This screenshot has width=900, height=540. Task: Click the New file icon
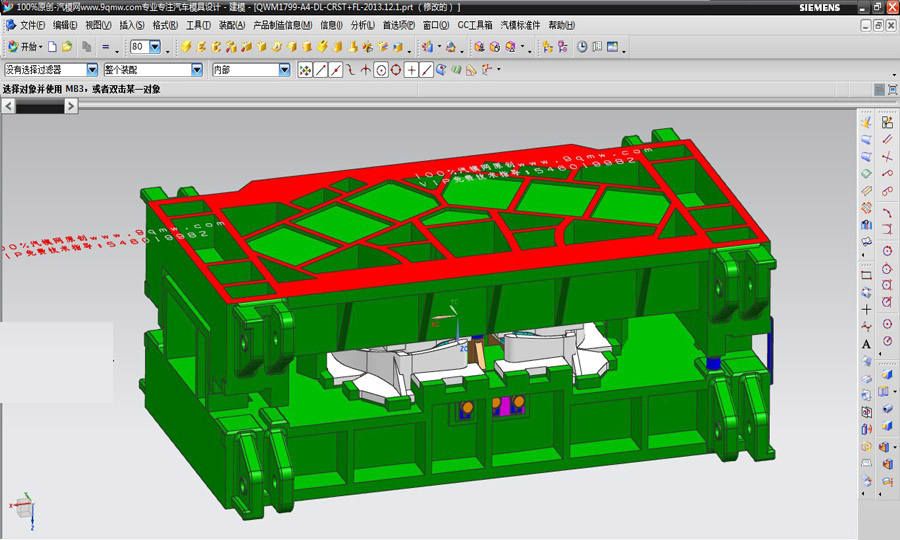point(53,47)
